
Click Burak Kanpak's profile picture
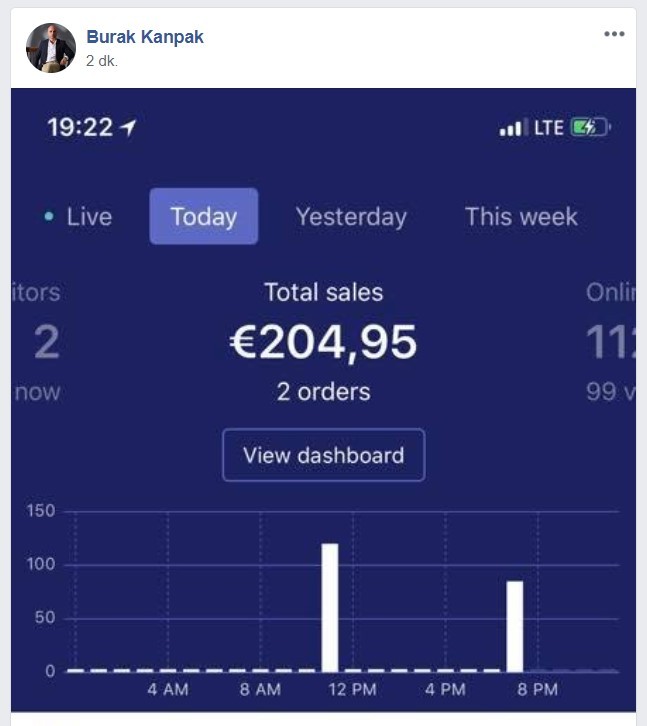[x=51, y=48]
